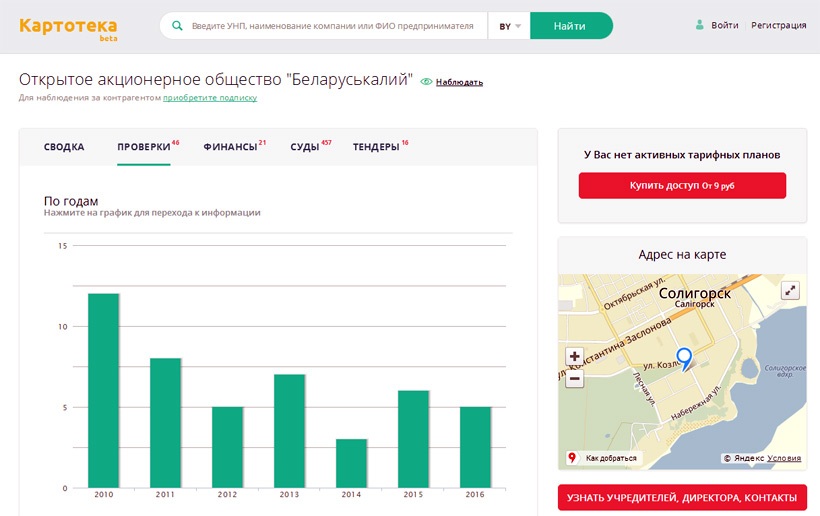Switch to the Сводка tab
The image size is (820, 516).
click(64, 147)
